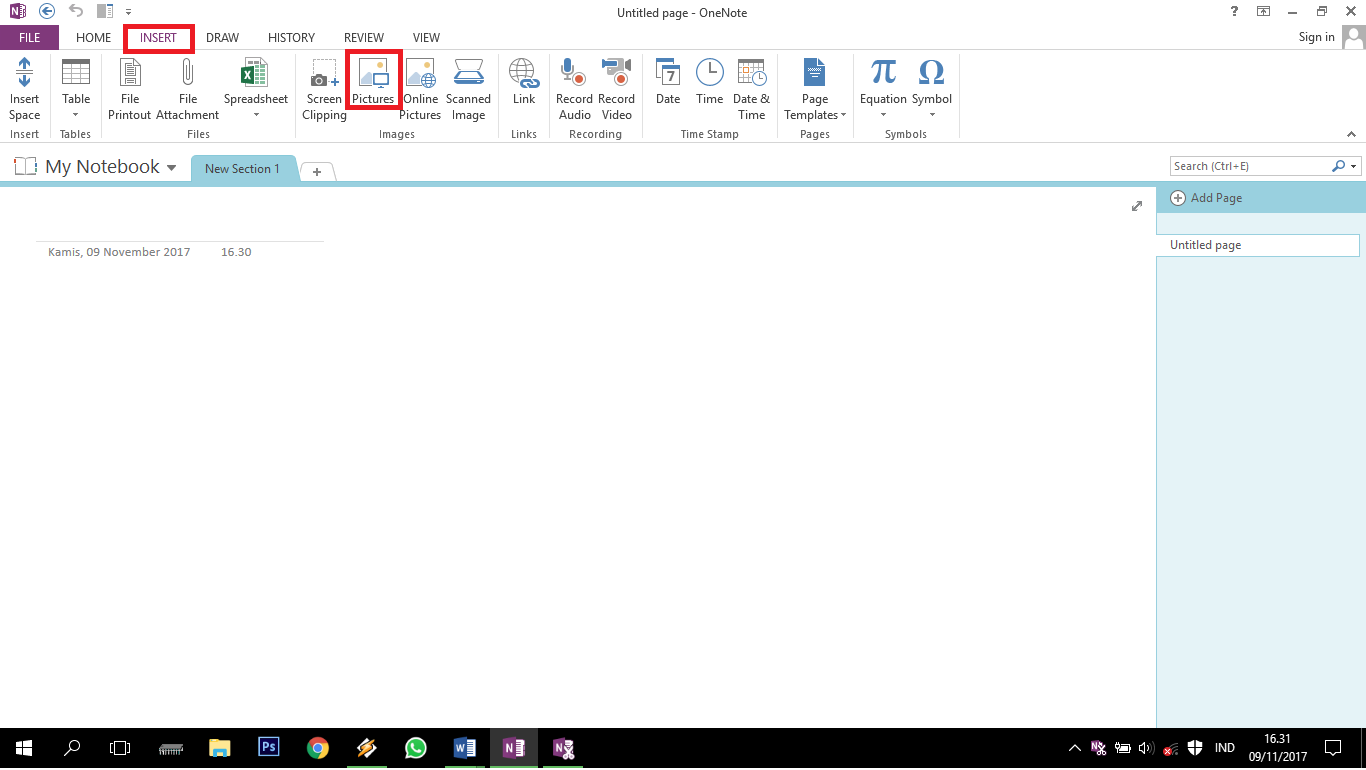This screenshot has height=770, width=1366.
Task: Insert Date & Time stamp
Action: 751,89
